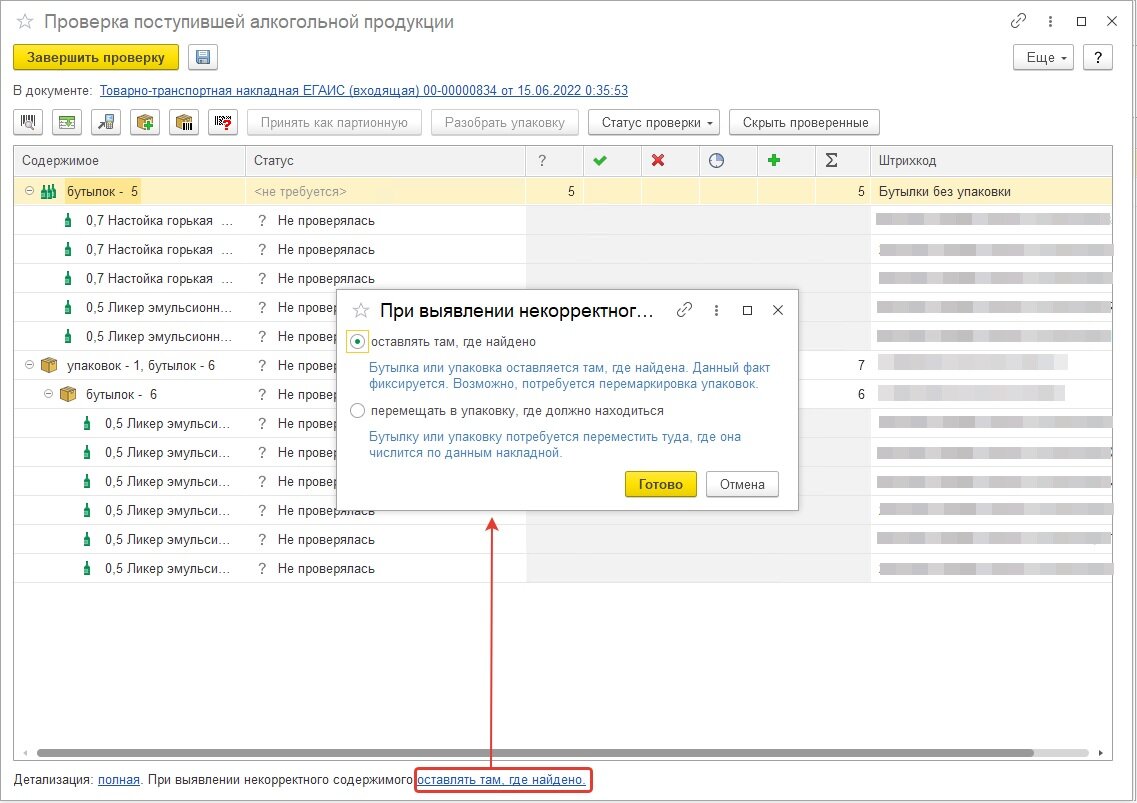Click the 'Статус' column header
The width and height of the screenshot is (1137, 803).
(x=385, y=160)
